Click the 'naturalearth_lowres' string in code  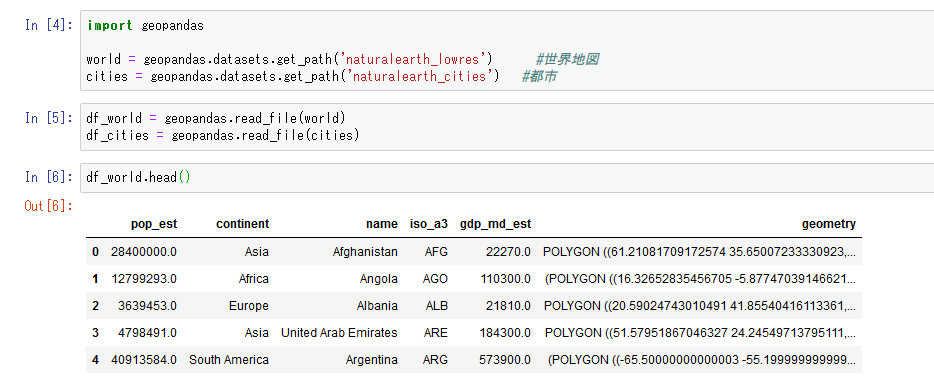412,60
